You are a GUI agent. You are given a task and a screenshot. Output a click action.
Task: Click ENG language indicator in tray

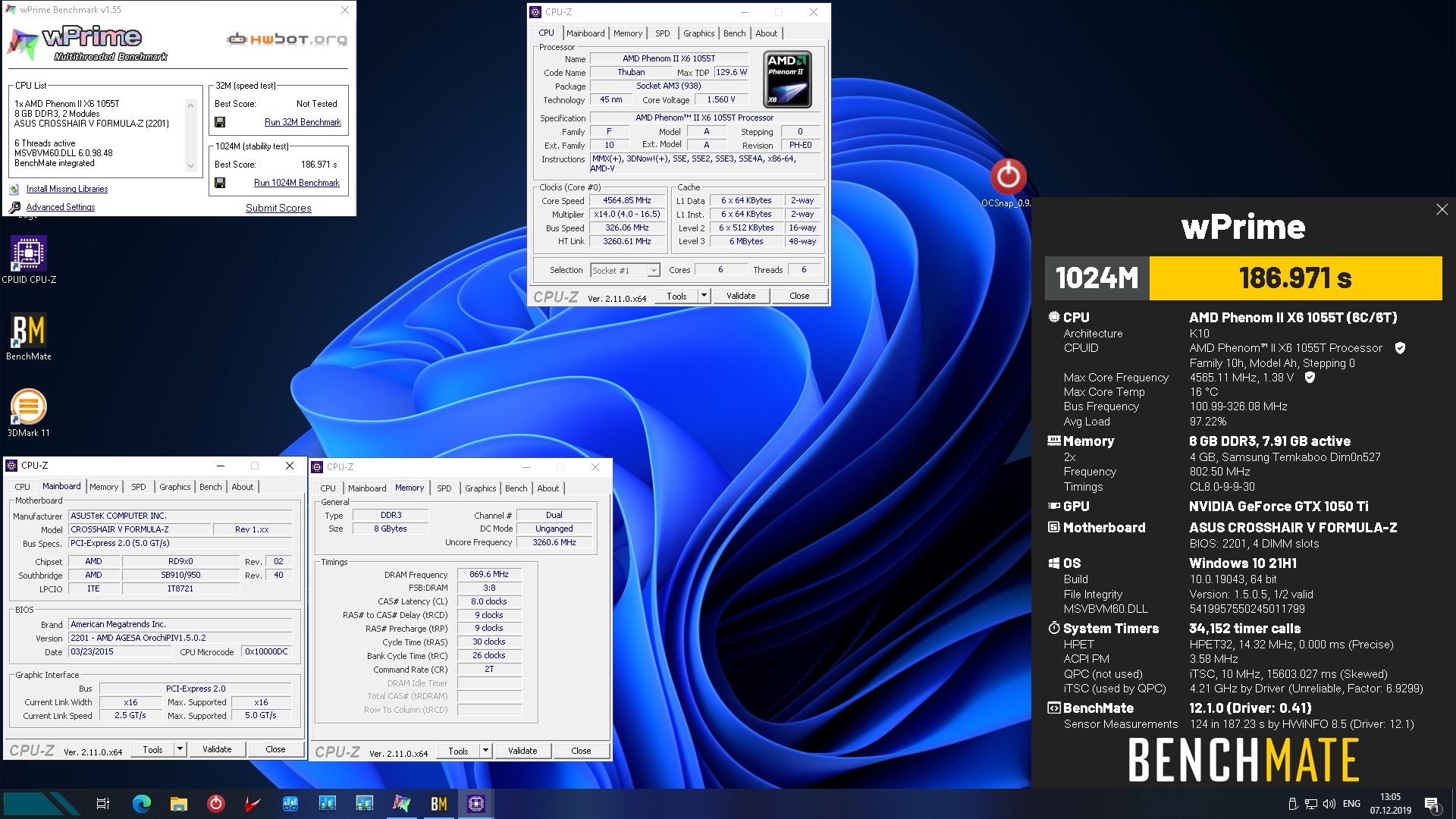[x=1351, y=804]
